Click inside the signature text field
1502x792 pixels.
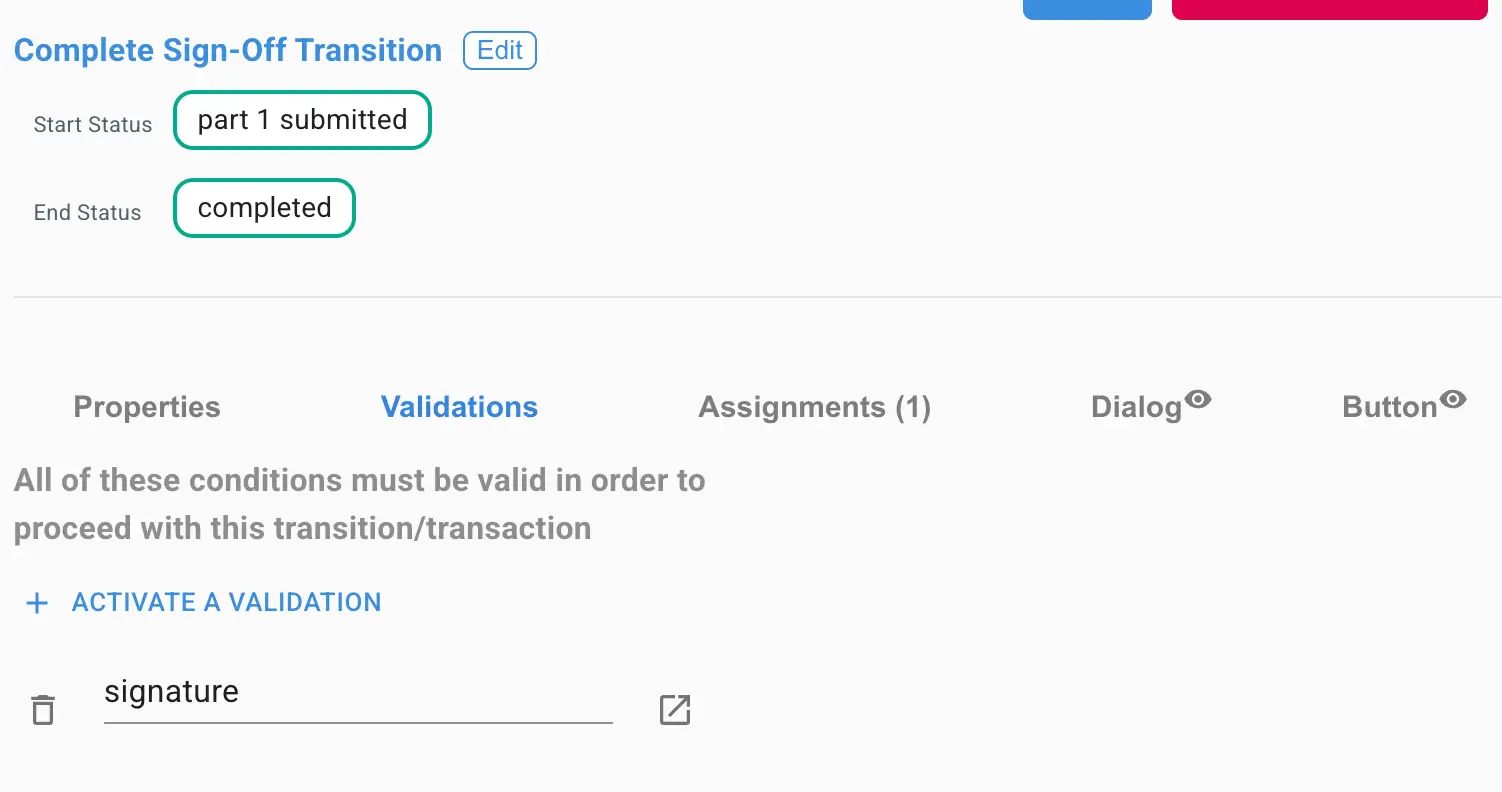[357, 692]
